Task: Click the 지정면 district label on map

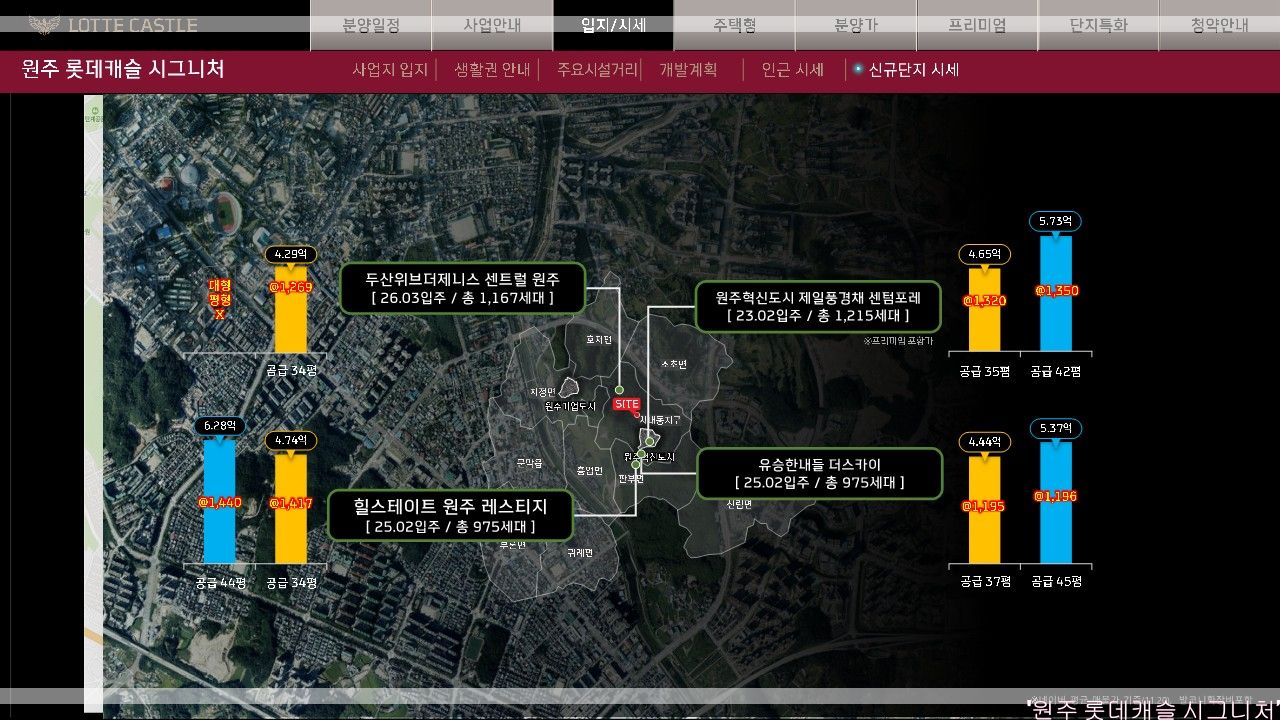Action: [543, 392]
